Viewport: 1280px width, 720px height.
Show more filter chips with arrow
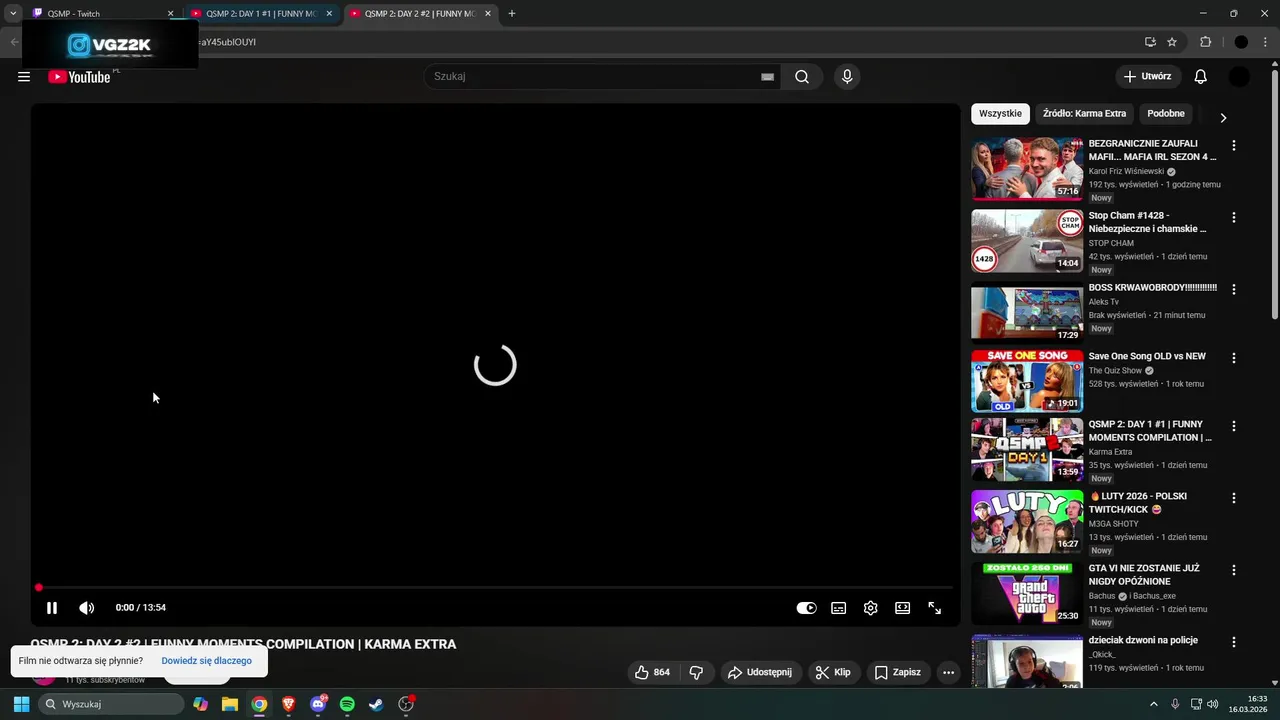pyautogui.click(x=1223, y=117)
